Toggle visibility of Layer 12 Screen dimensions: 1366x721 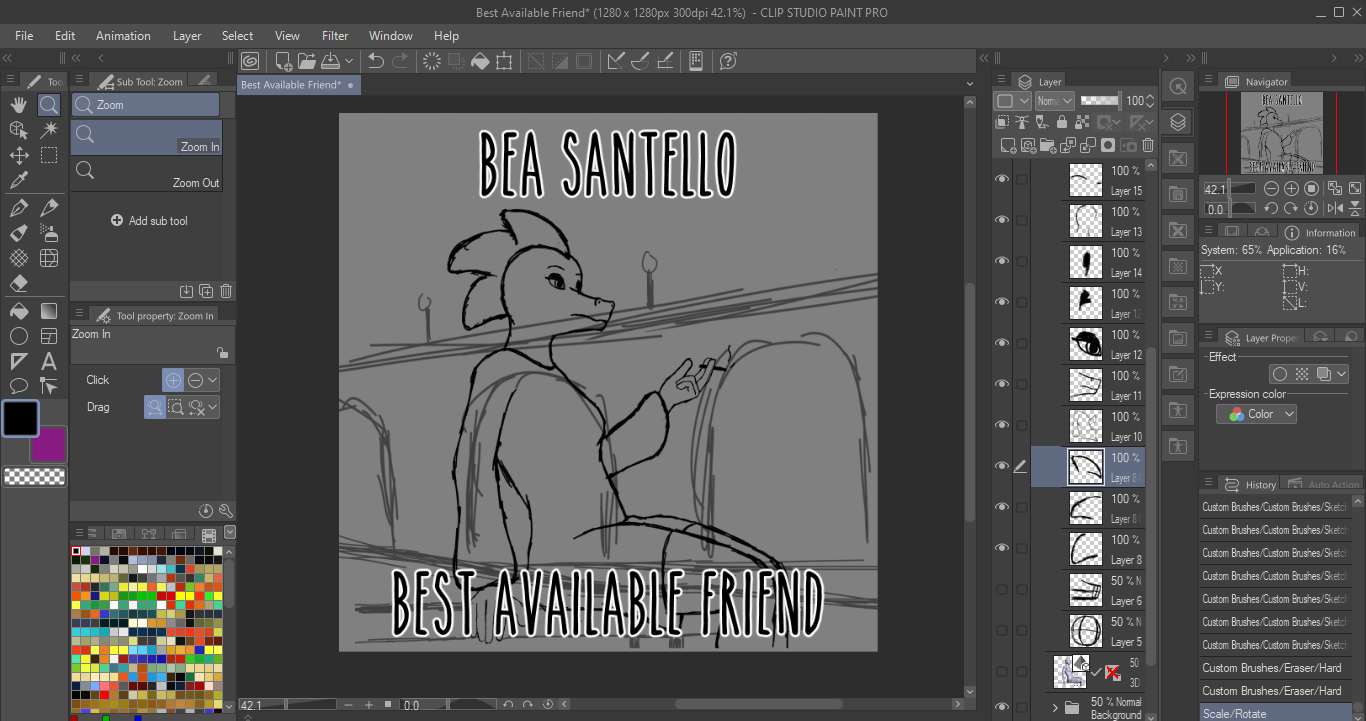pos(1001,343)
